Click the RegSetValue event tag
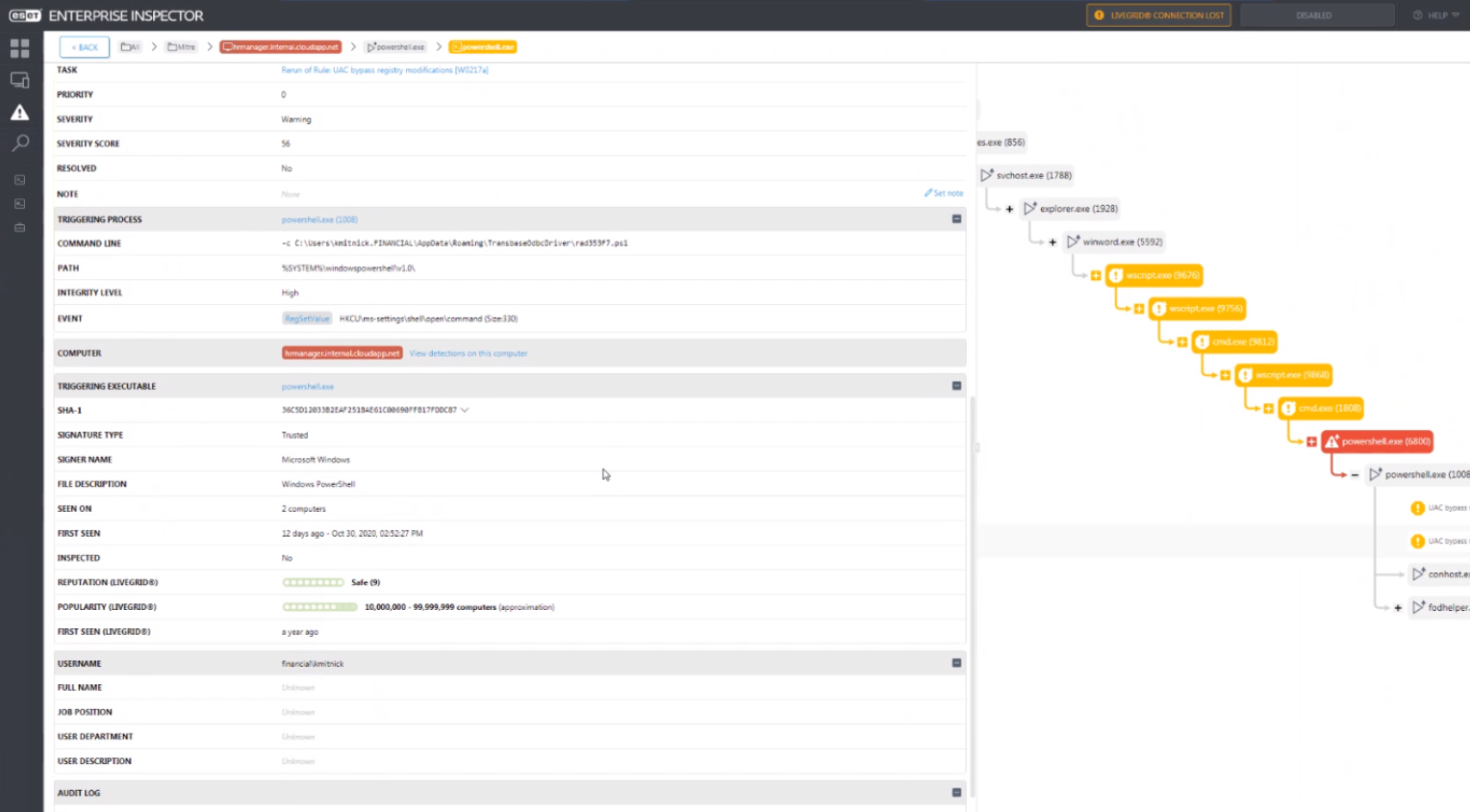Screen dimensions: 1470x812 307,318
